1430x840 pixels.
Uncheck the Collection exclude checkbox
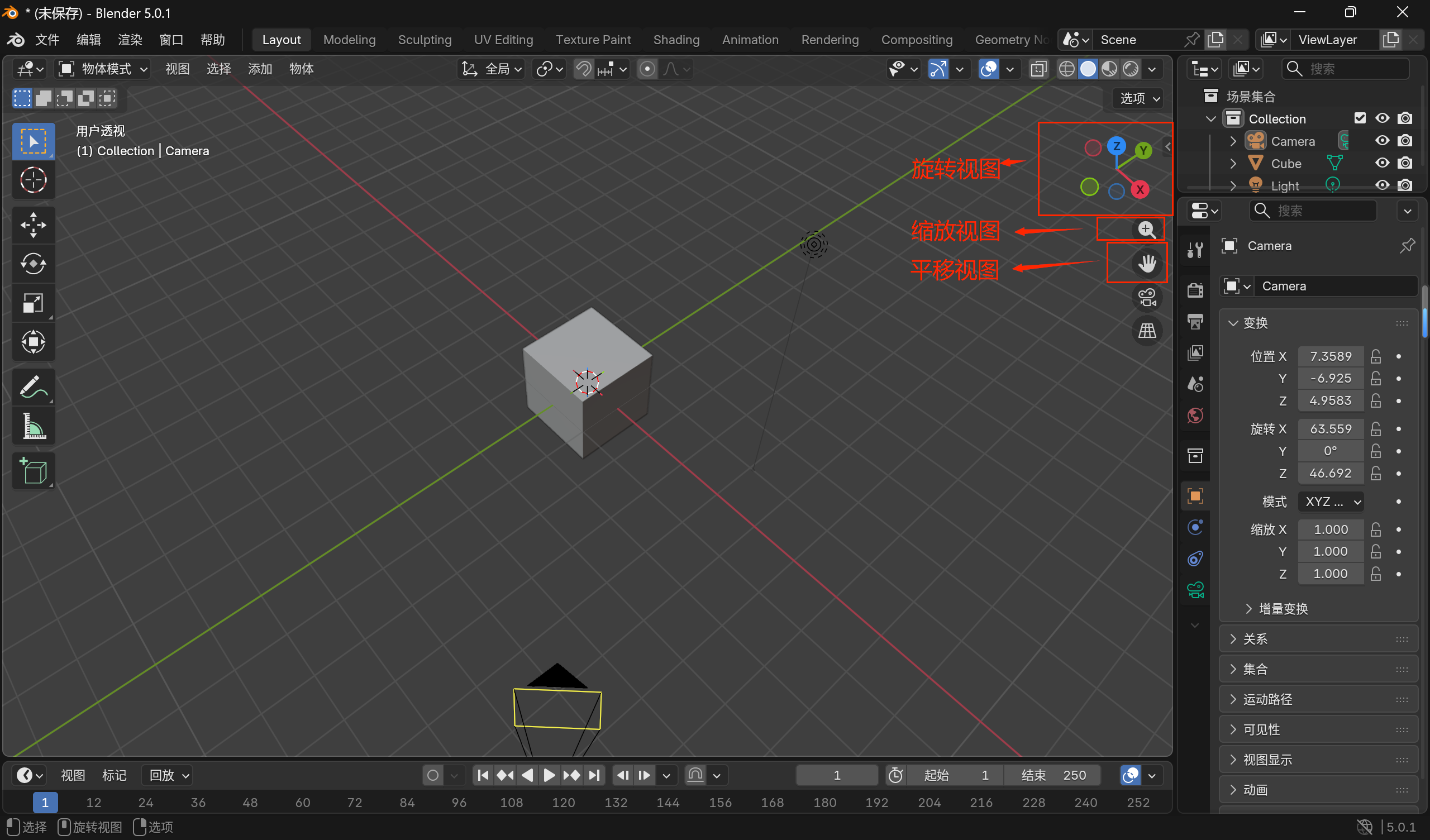point(1360,118)
